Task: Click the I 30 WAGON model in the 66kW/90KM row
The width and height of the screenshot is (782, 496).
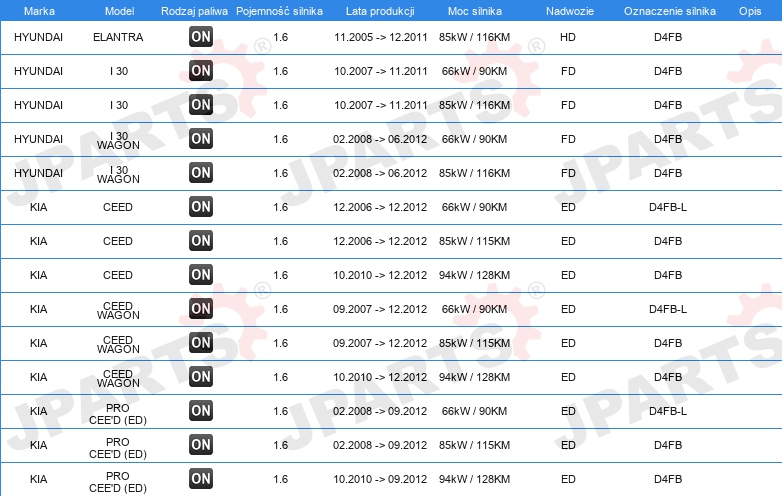Action: click(118, 141)
